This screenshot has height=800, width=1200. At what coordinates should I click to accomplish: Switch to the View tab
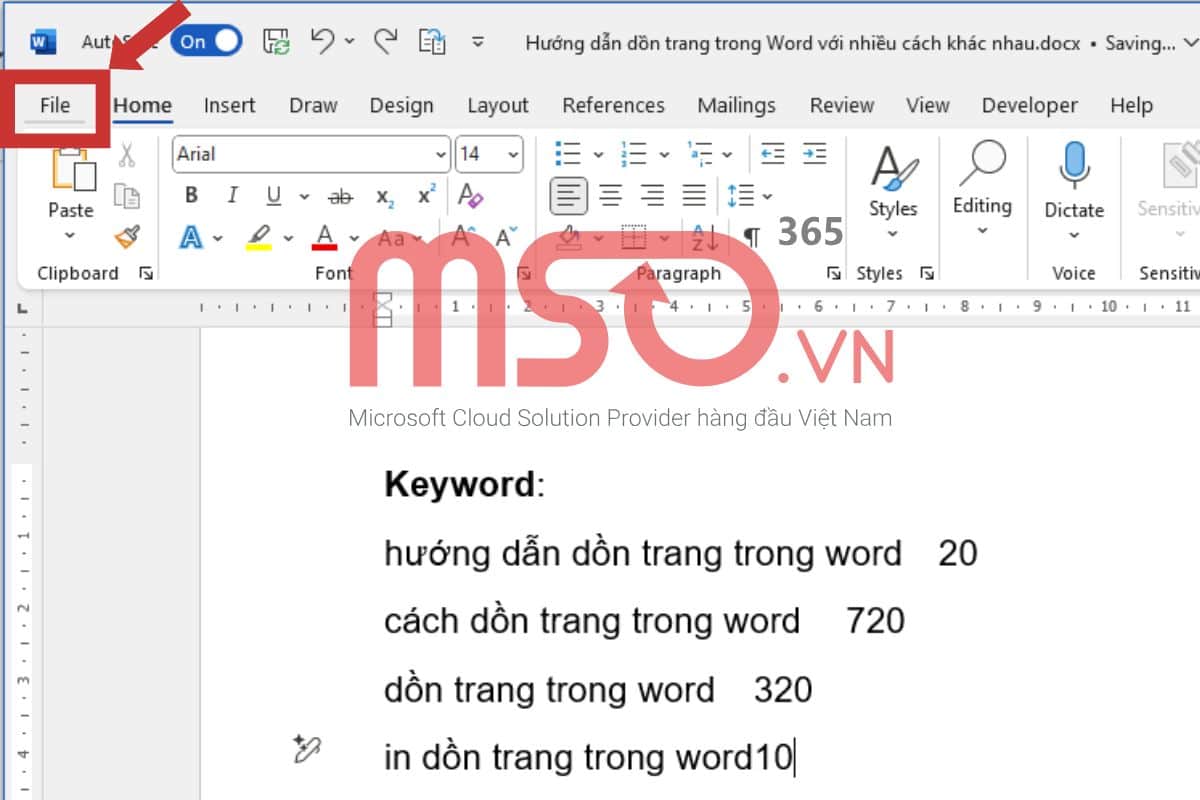[x=928, y=105]
